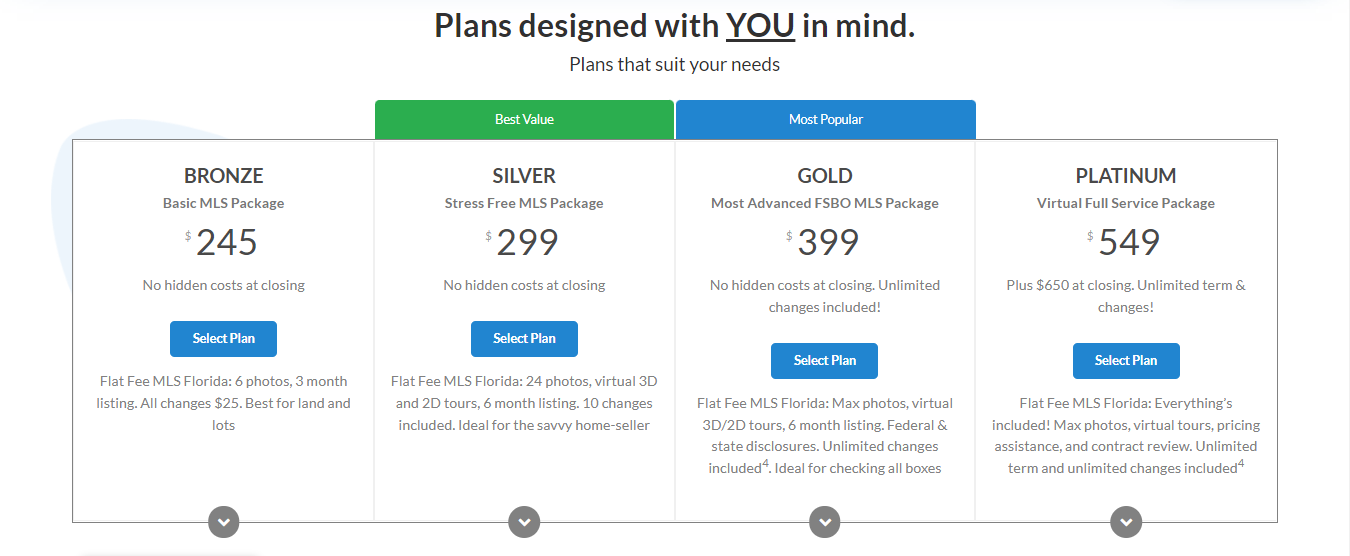
Task: Expand Platinum plan details chevron
Action: click(1126, 521)
